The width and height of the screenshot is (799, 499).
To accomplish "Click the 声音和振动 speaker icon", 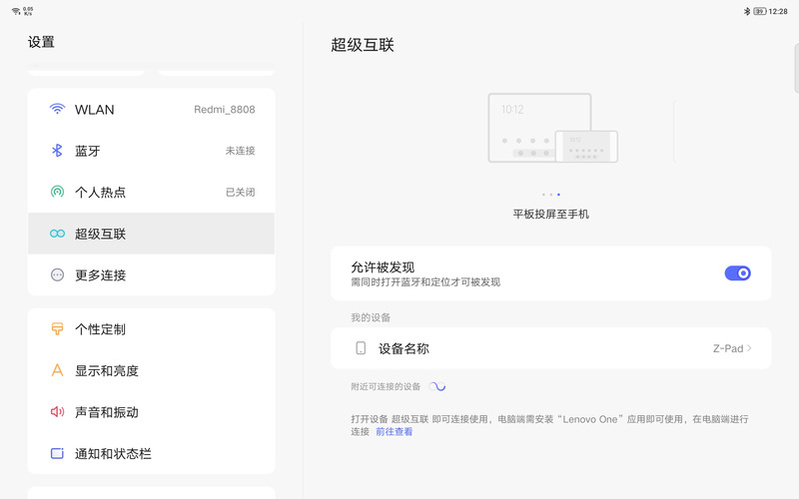I will [x=57, y=412].
